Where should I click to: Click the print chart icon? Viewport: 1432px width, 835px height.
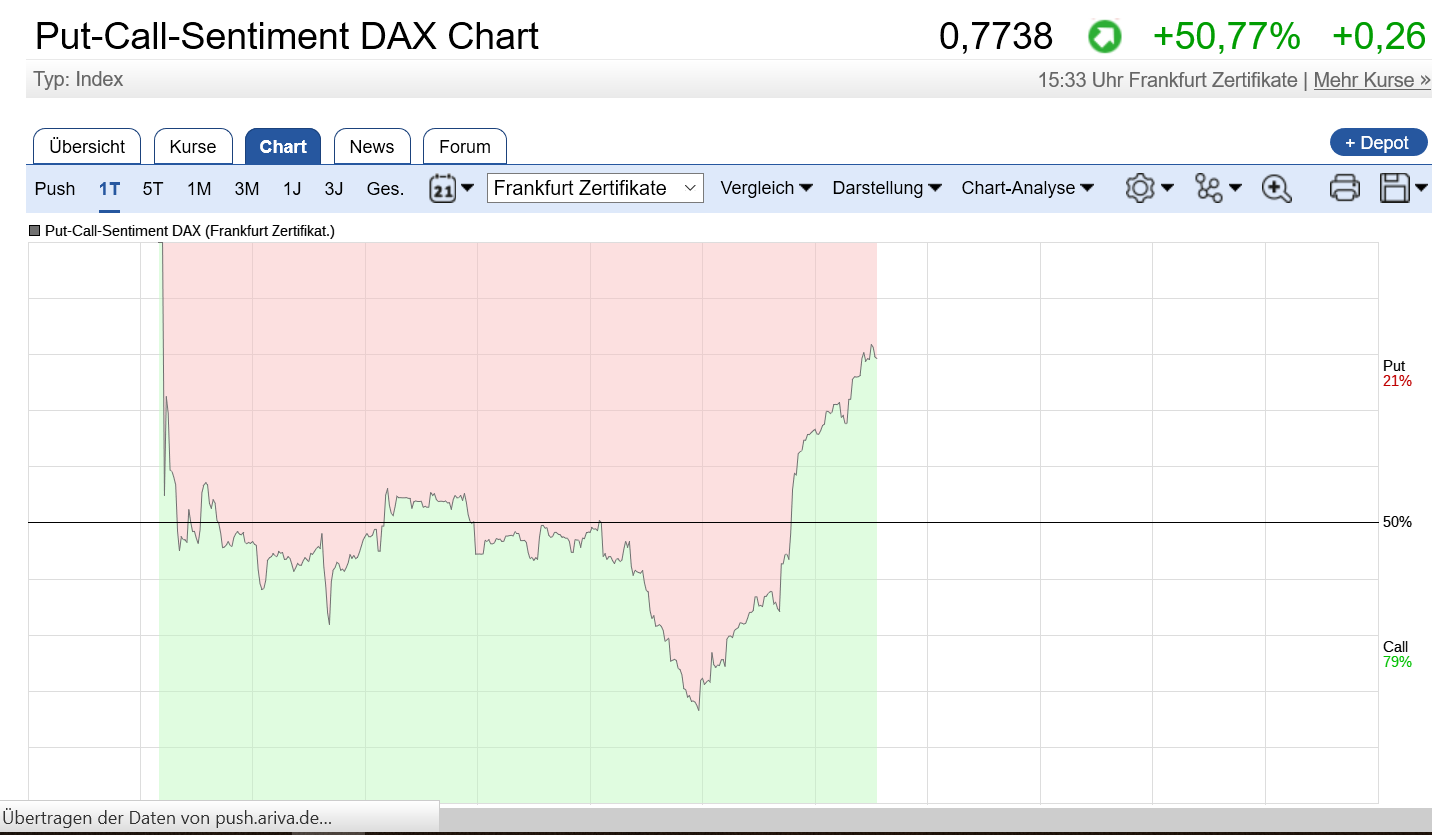click(1344, 187)
